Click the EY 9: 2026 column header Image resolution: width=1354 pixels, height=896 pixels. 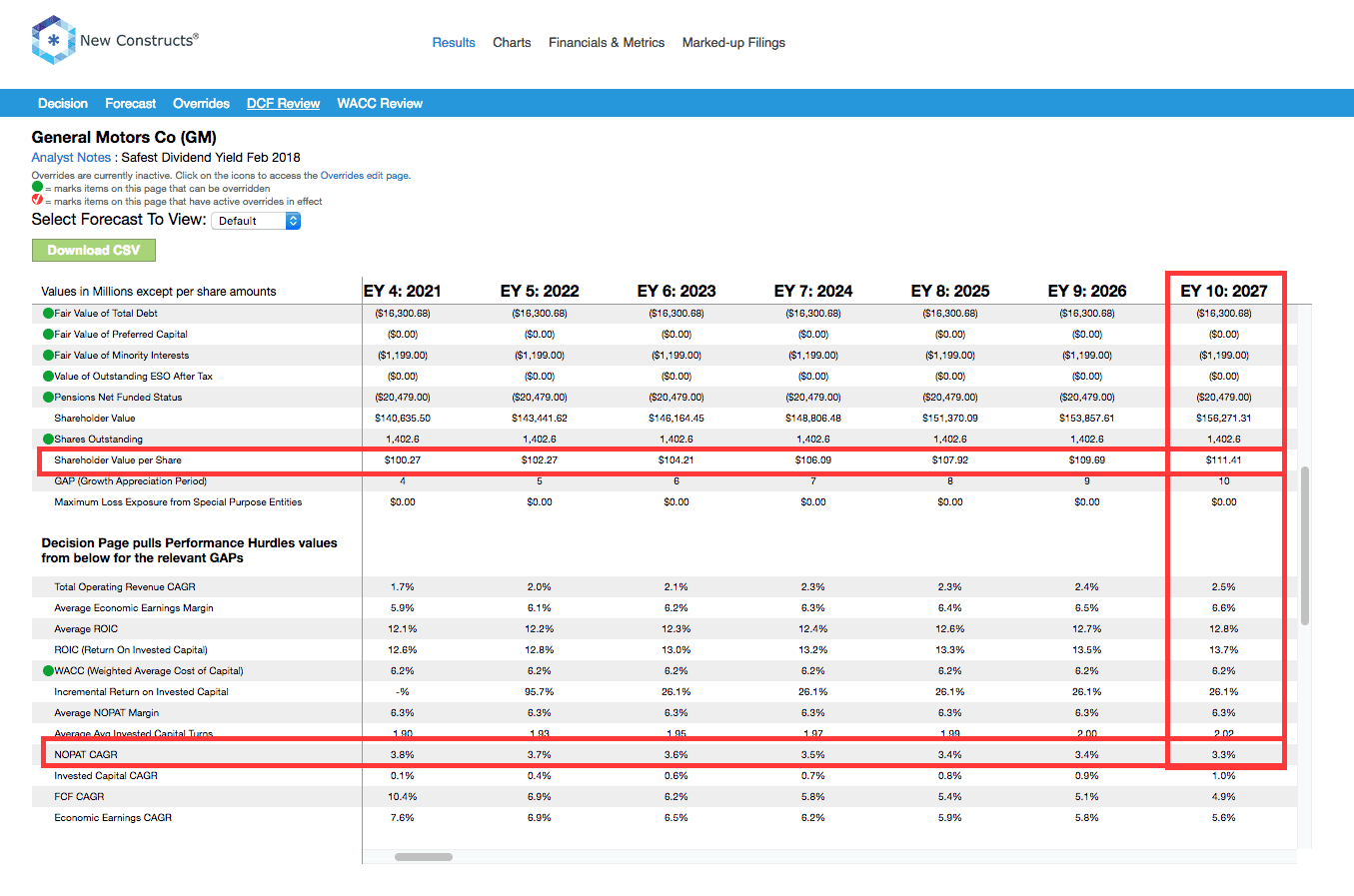point(1087,292)
